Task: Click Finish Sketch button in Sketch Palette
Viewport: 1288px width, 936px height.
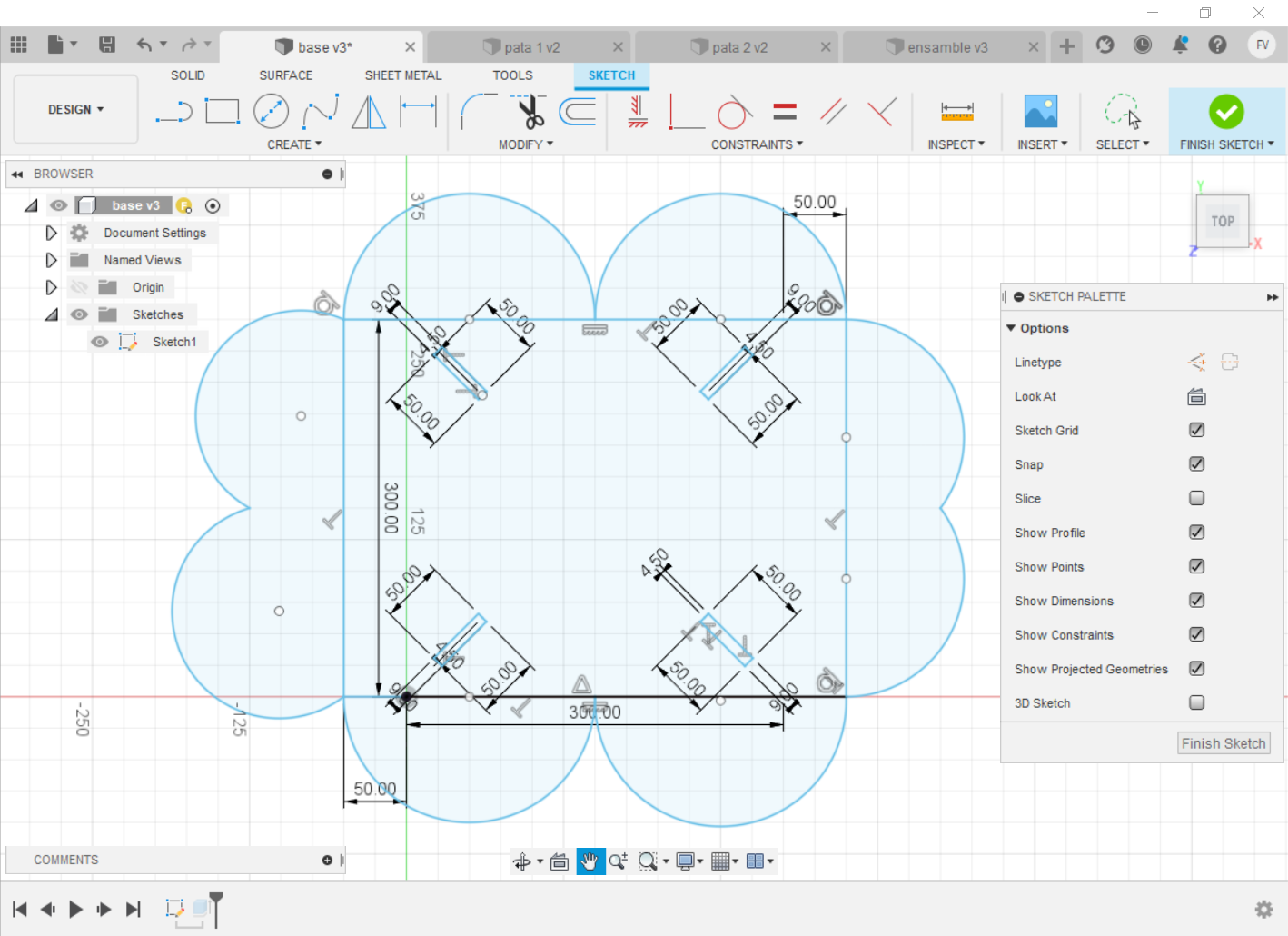Action: click(1224, 743)
